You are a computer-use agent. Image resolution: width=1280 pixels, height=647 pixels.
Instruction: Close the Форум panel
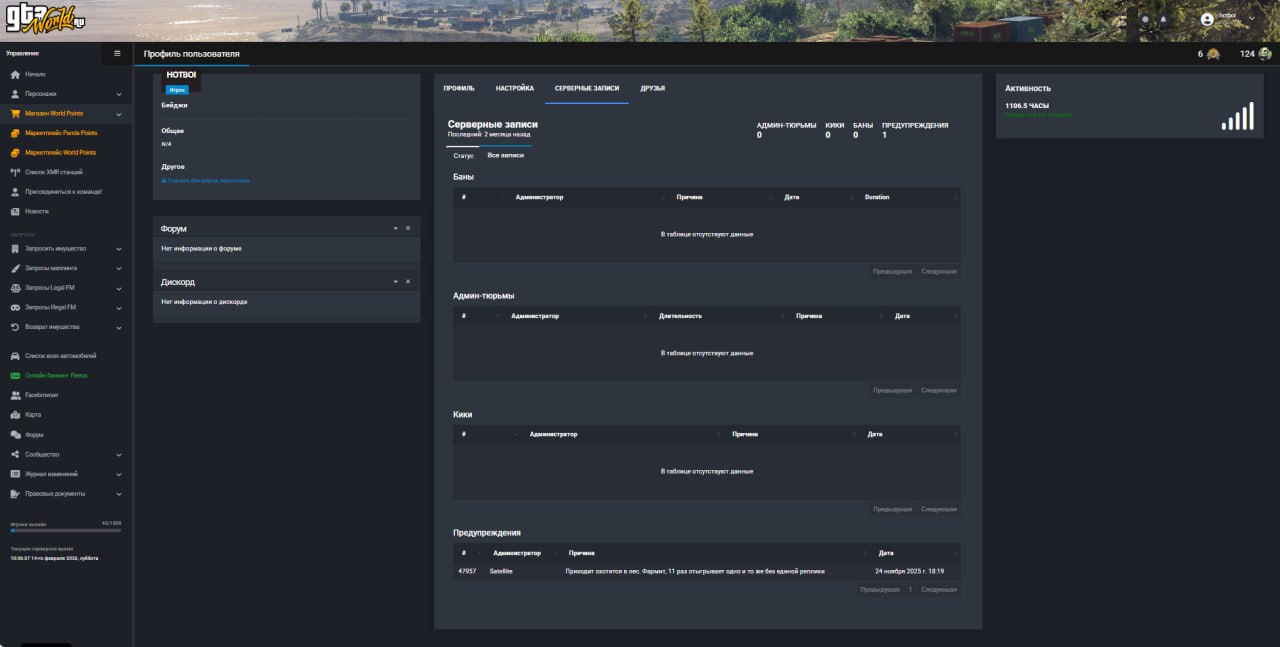pos(408,229)
